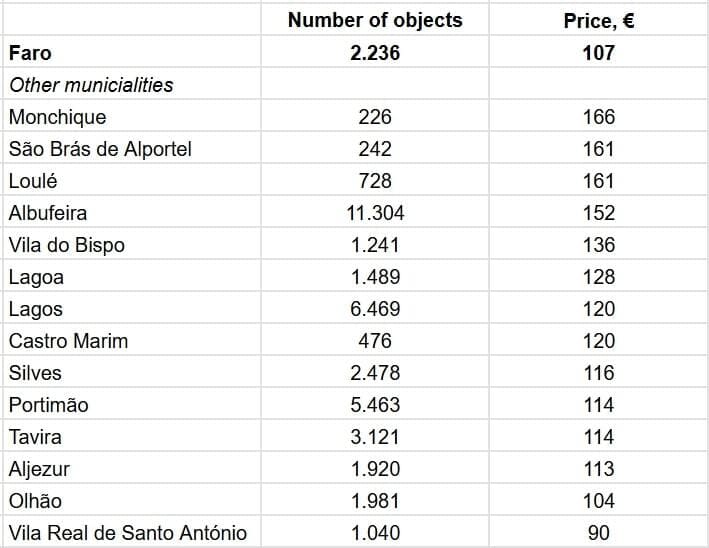Select Monchique's price value 166
Image resolution: width=709 pixels, height=548 pixels.
598,117
